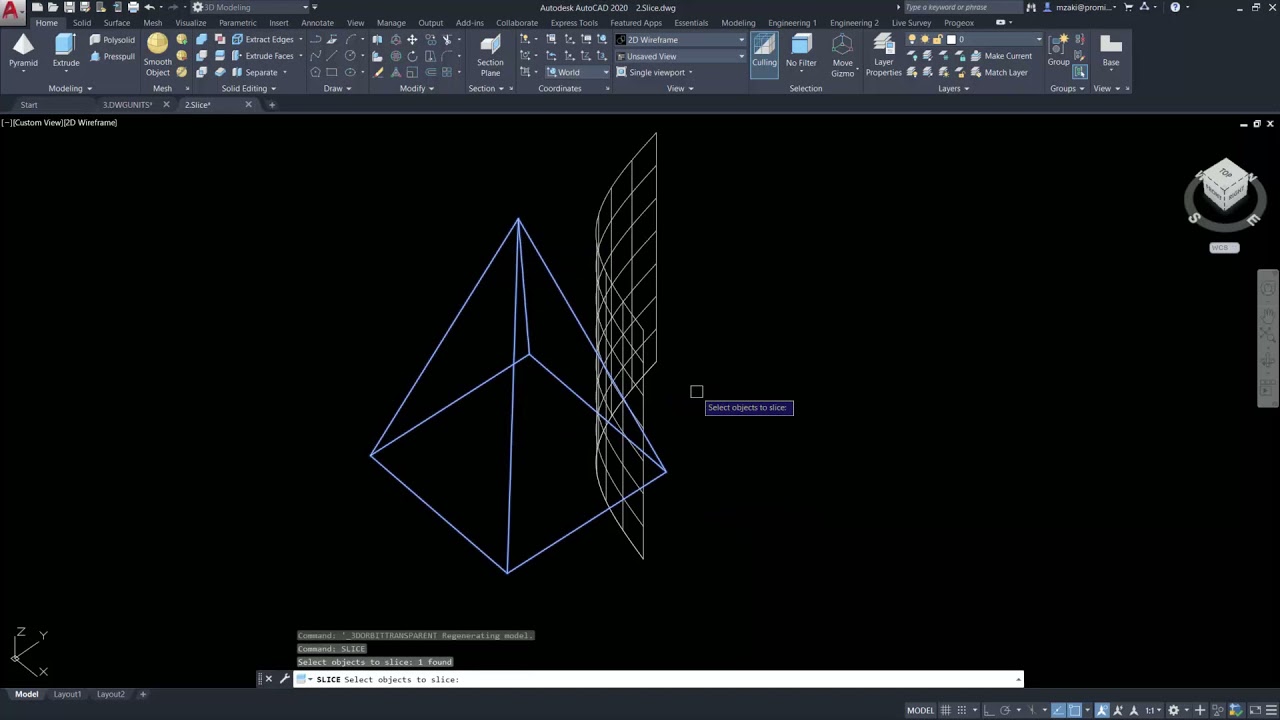Switch to the Solid ribbon tab

82,23
